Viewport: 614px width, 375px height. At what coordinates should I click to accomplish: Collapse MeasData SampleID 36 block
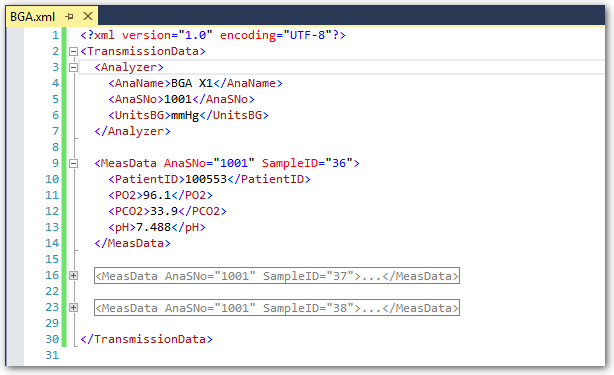point(73,163)
